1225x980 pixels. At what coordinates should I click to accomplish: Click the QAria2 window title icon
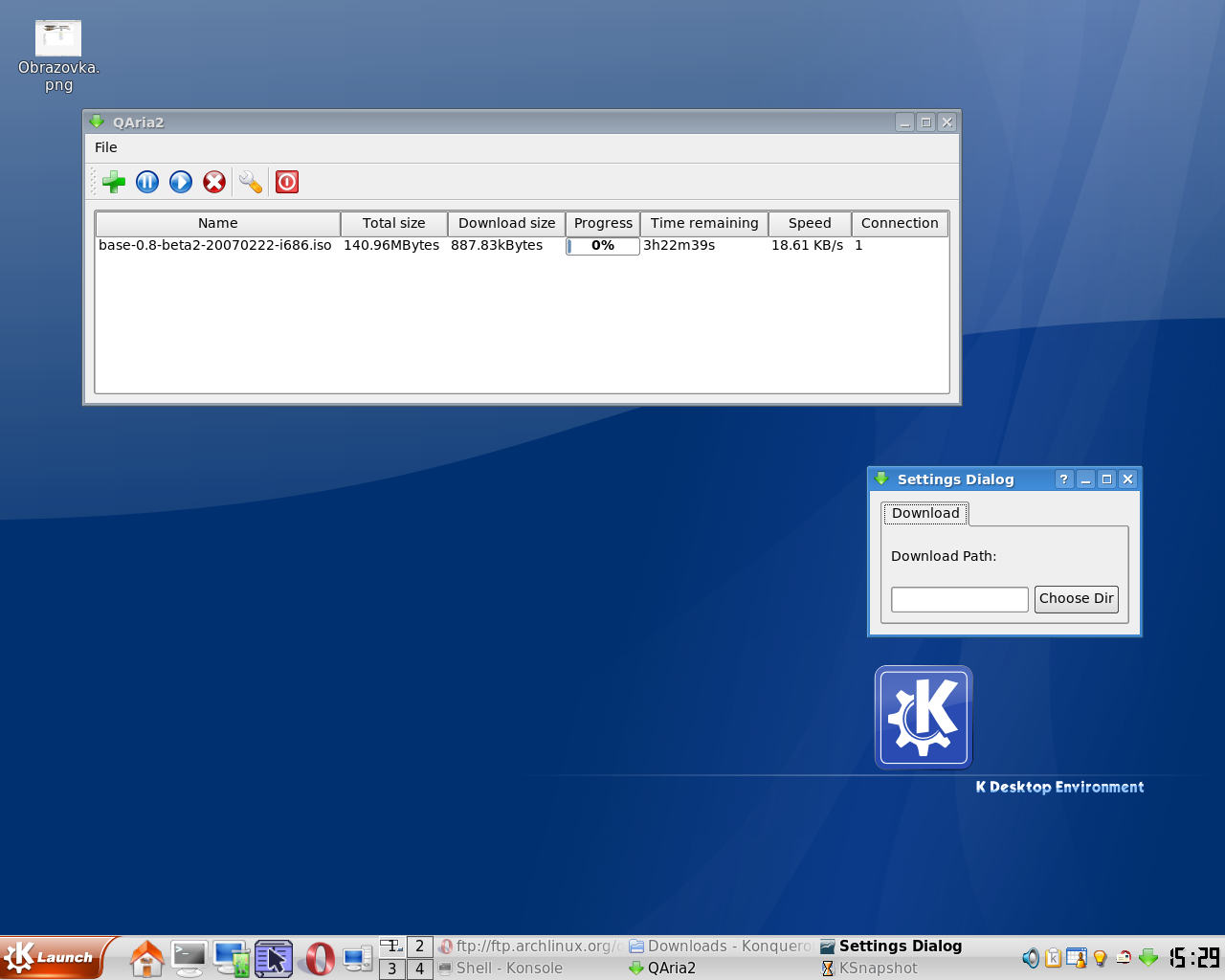(x=97, y=122)
